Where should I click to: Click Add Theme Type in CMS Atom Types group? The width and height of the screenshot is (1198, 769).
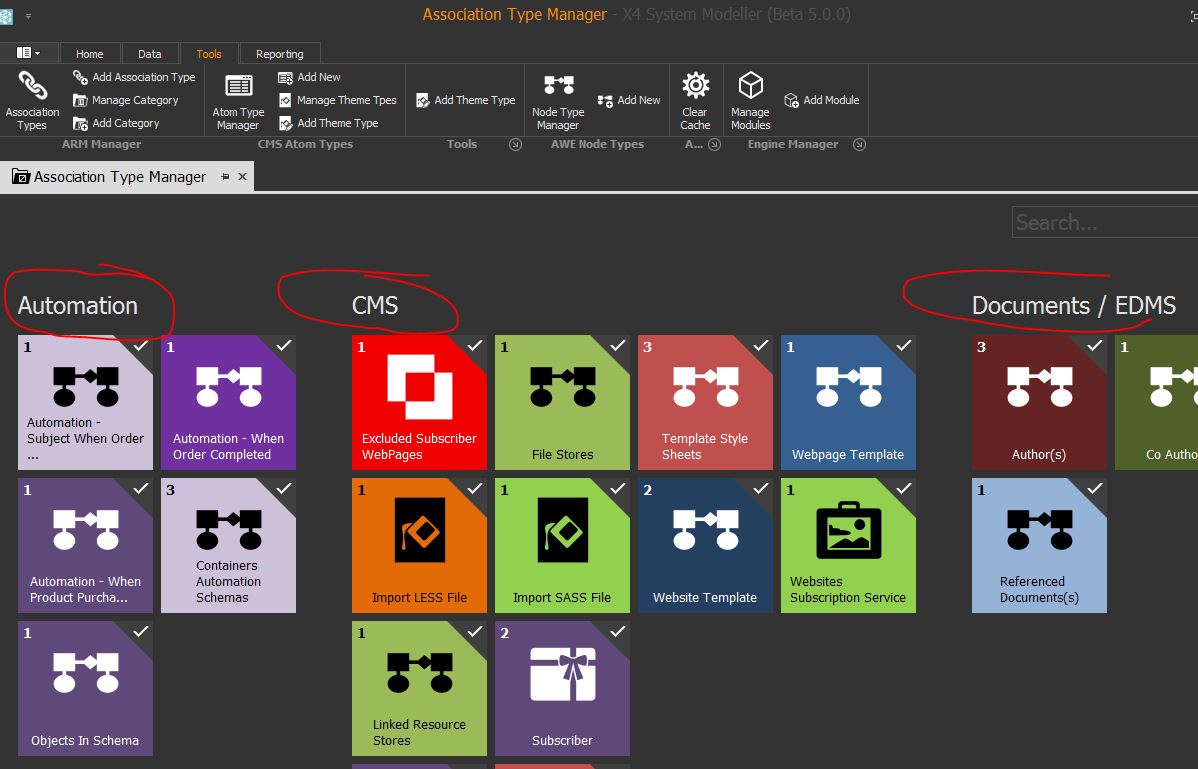click(328, 123)
